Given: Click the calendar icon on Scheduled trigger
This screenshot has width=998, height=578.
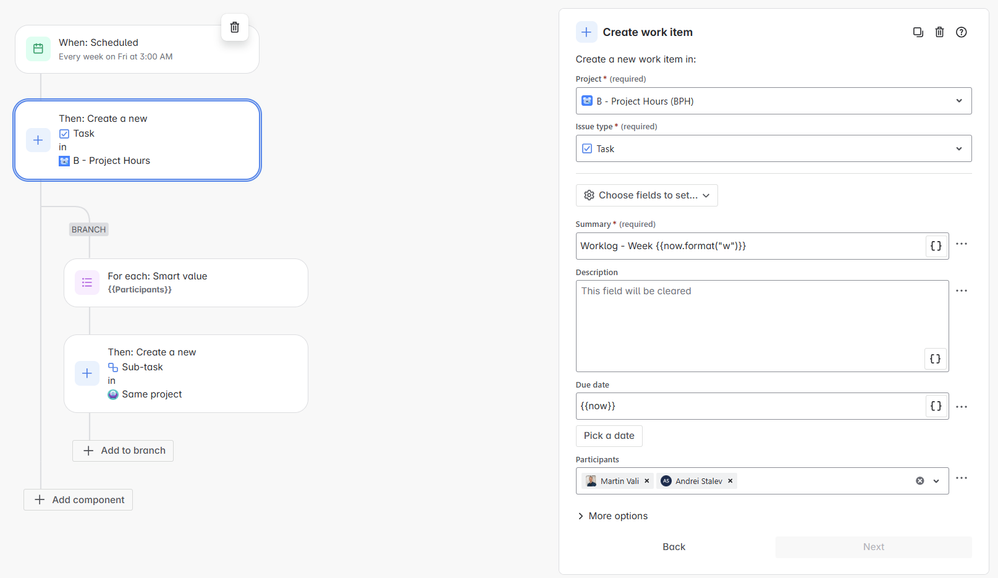Looking at the screenshot, I should coord(38,49).
